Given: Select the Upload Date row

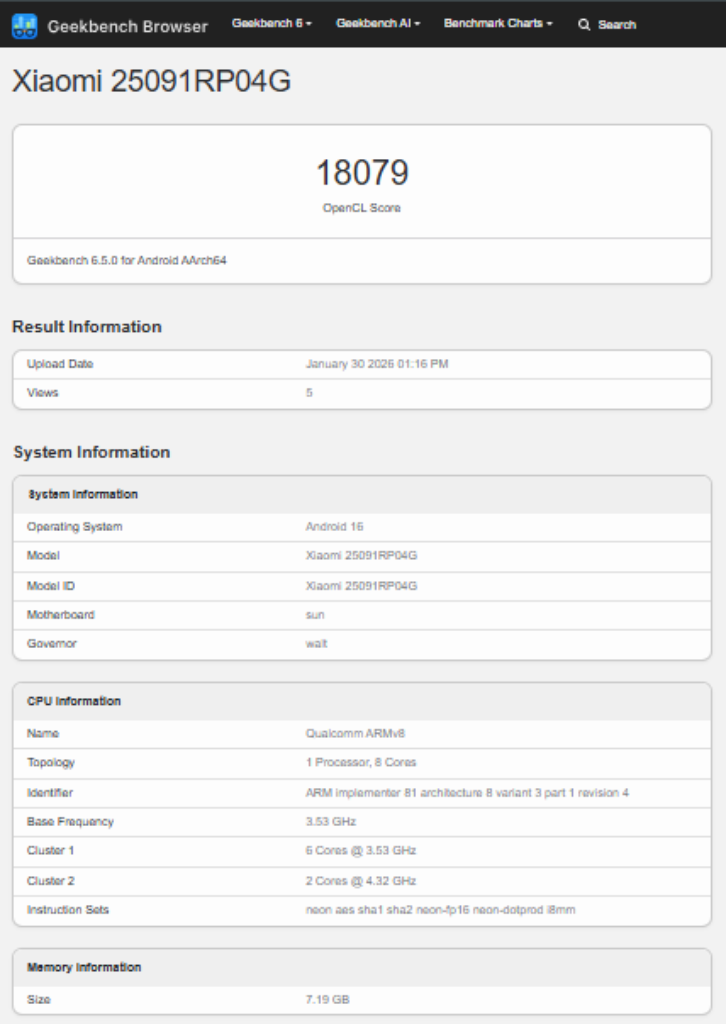Looking at the screenshot, I should pyautogui.click(x=363, y=364).
